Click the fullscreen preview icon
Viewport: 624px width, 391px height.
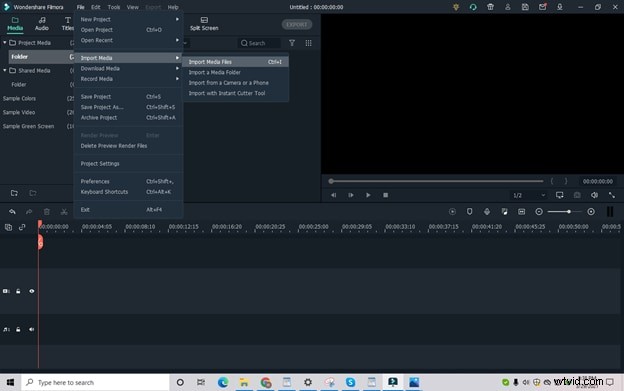coord(612,195)
